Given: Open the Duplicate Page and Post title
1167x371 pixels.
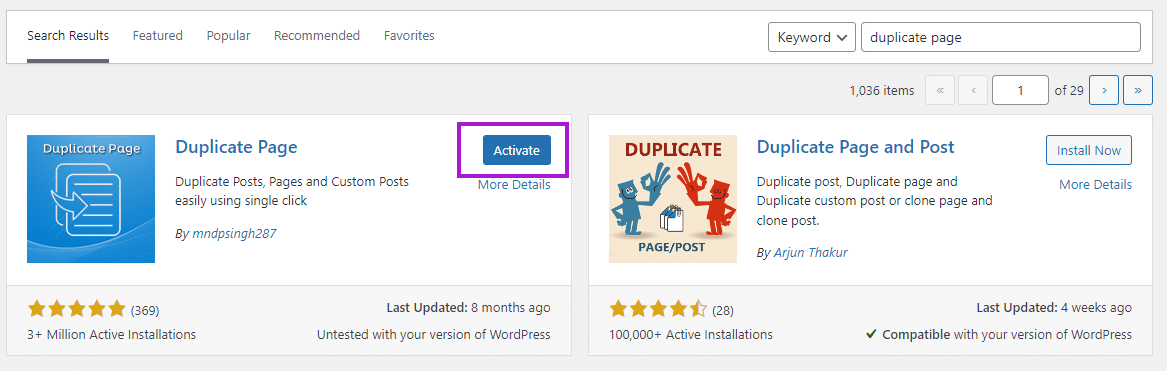Looking at the screenshot, I should (855, 147).
